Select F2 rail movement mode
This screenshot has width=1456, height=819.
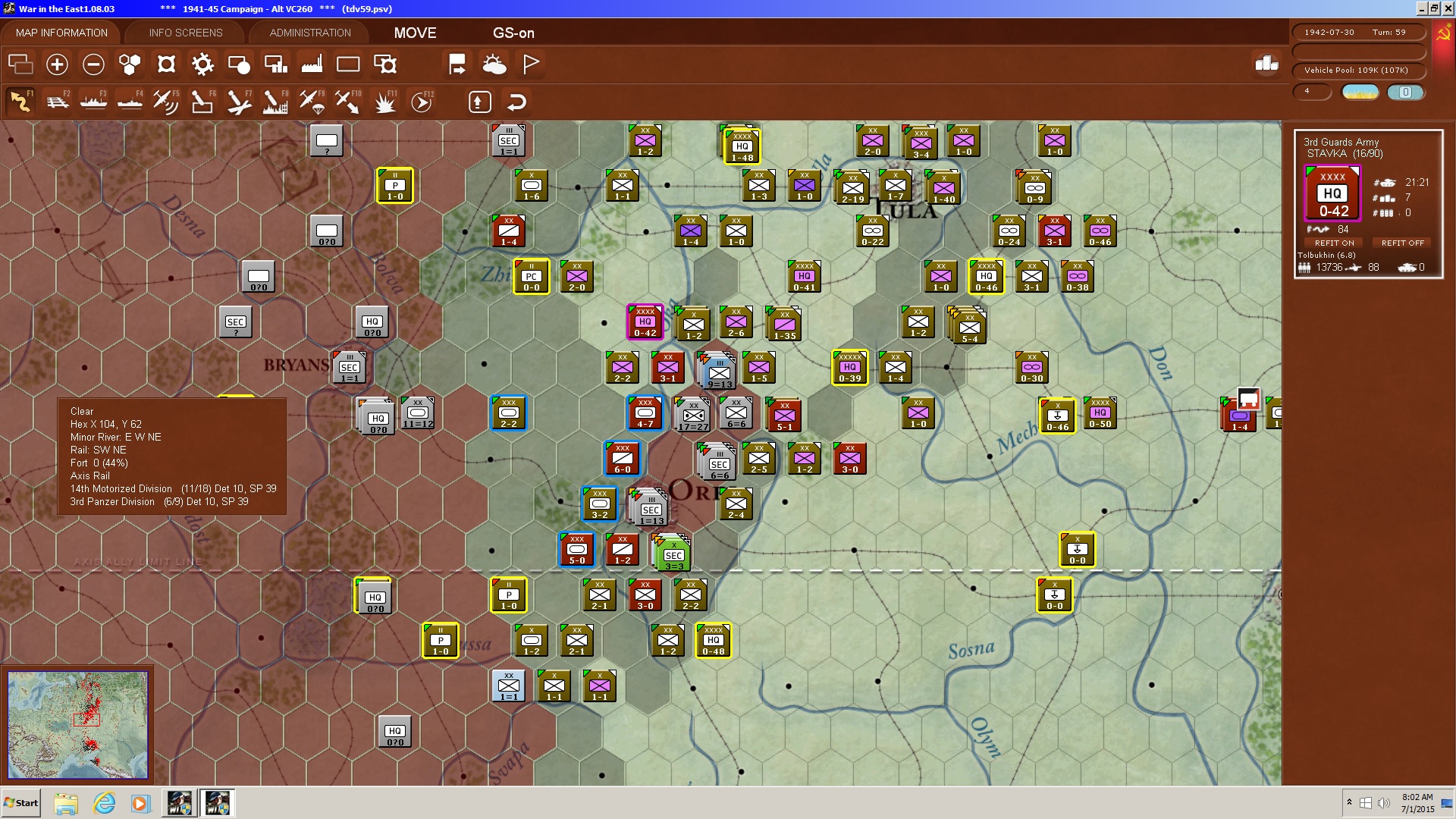(58, 101)
